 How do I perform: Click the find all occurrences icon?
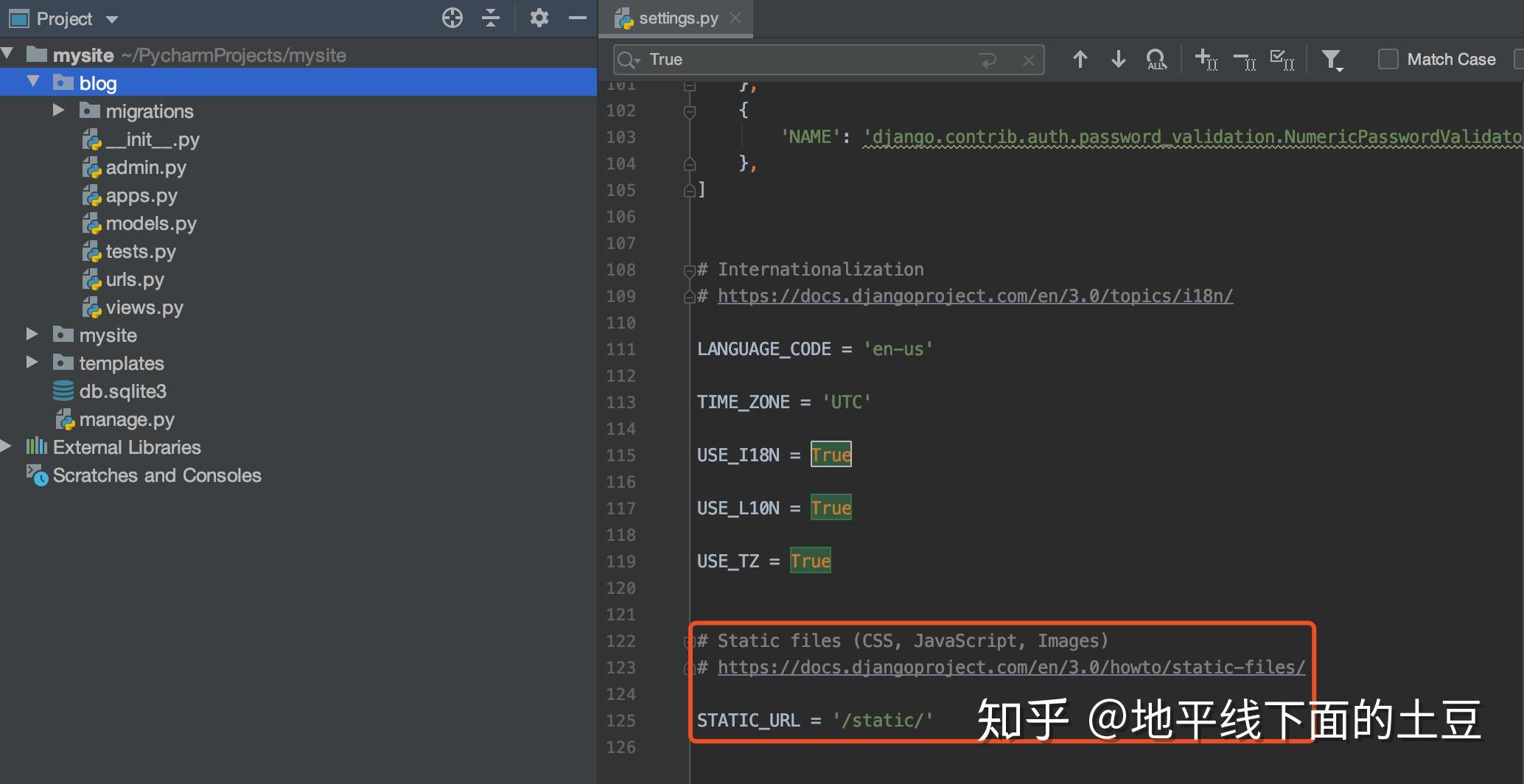click(x=1157, y=60)
